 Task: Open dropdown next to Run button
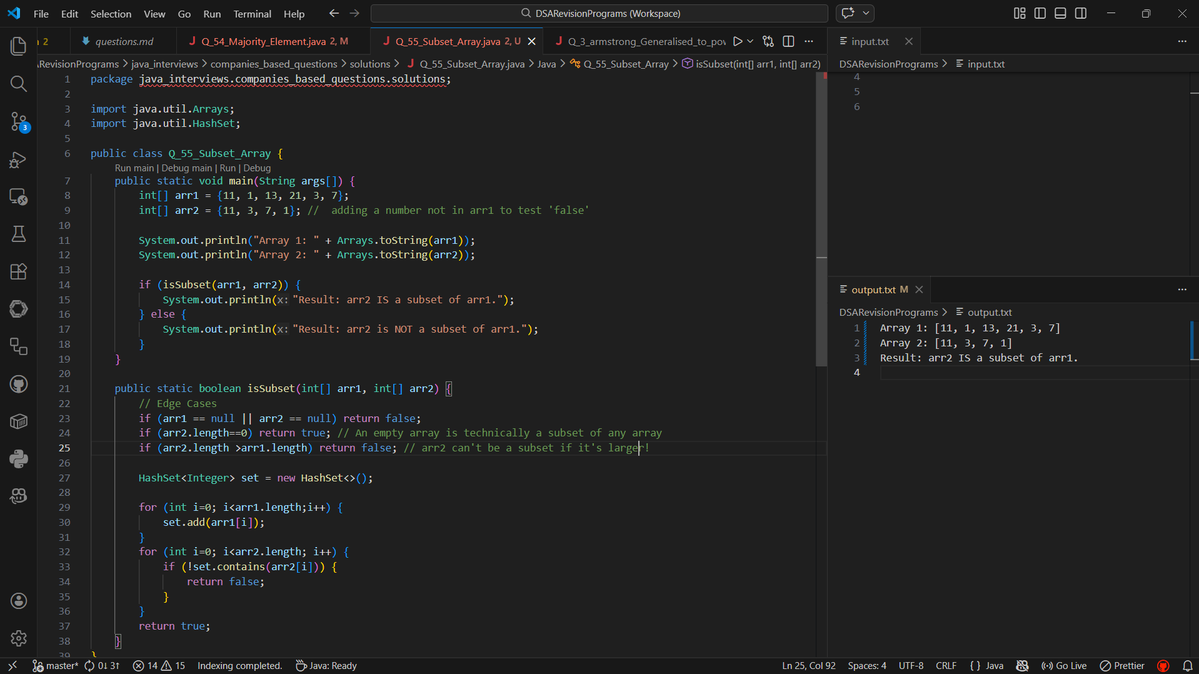tap(750, 41)
